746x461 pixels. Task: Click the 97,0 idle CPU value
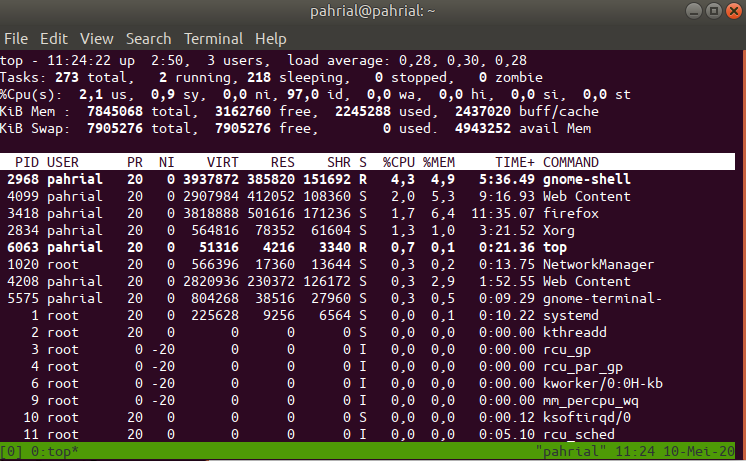click(x=303, y=95)
